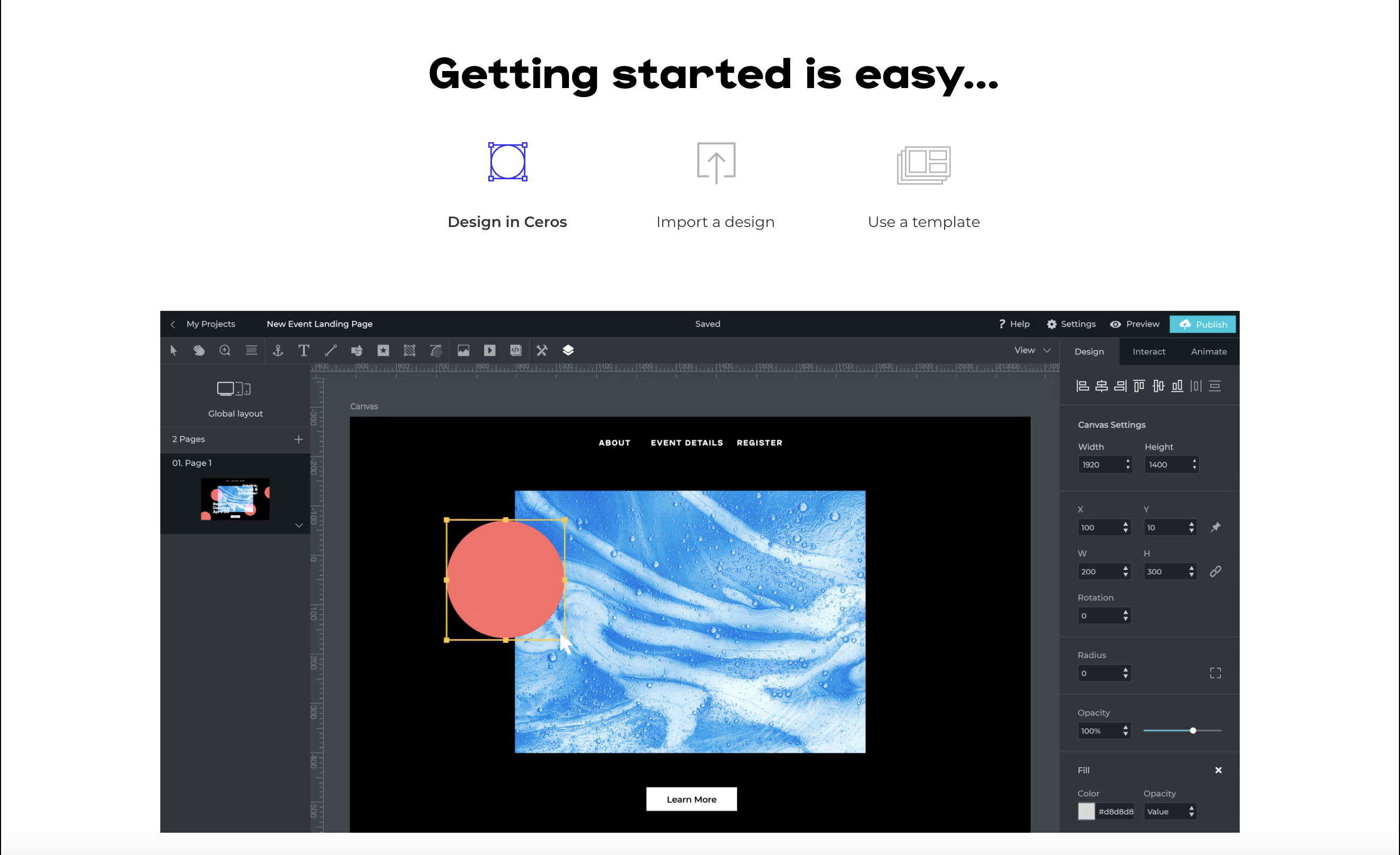This screenshot has height=855, width=1400.
Task: Collapse the Page 1 thumbnail with the chevron
Action: [x=299, y=525]
